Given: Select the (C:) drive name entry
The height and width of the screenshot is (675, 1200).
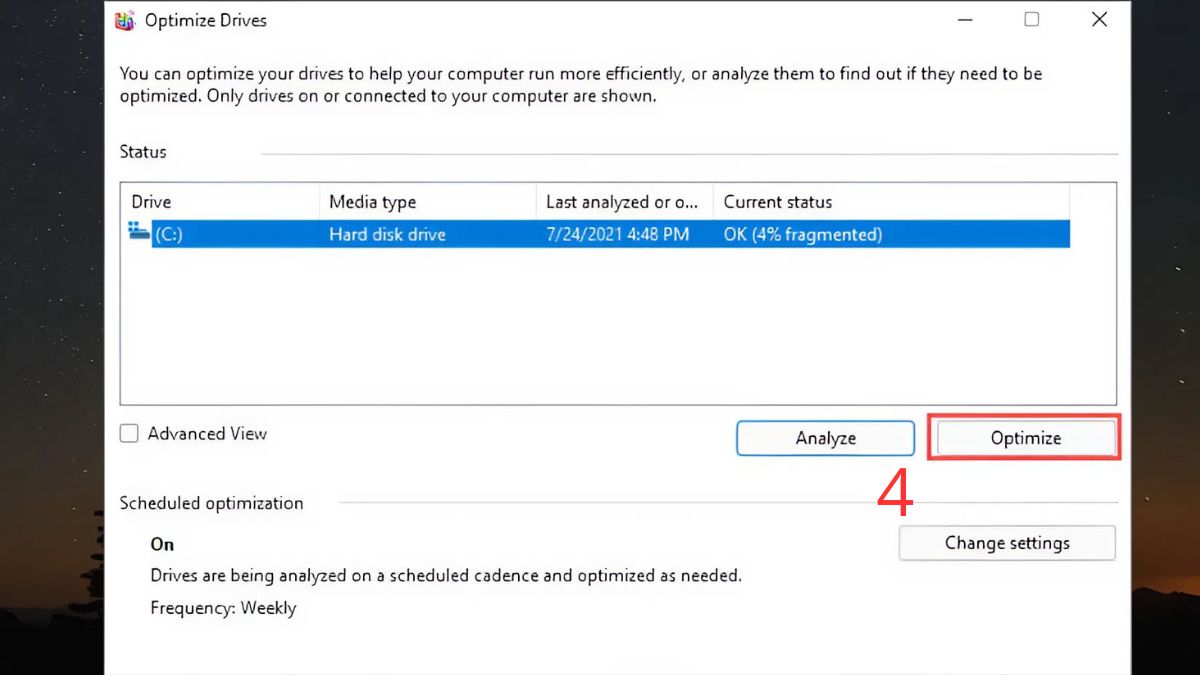Looking at the screenshot, I should tap(169, 235).
